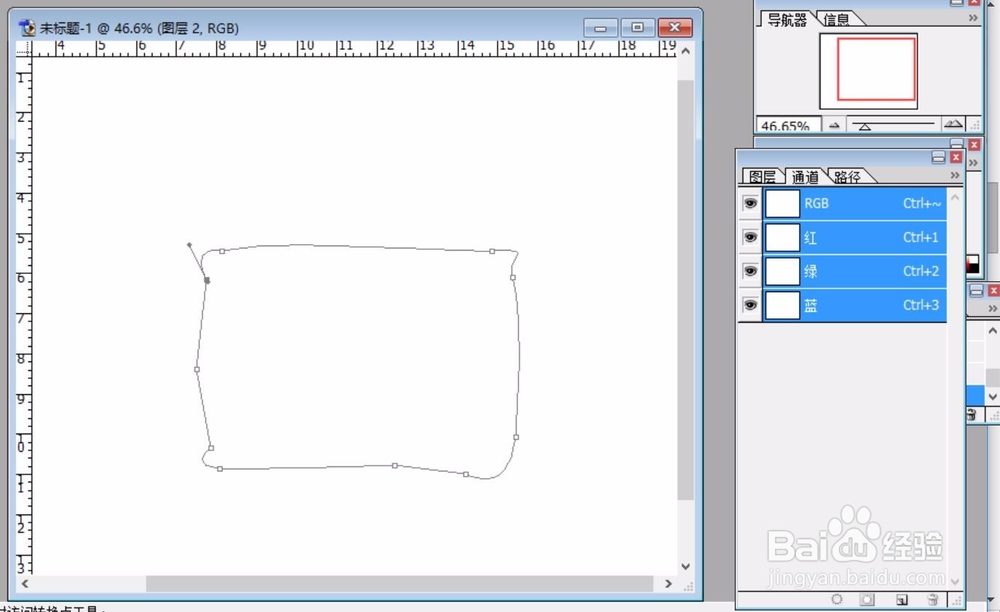Screen dimensions: 1000x612
Task: Select the RGB composite channel row
Action: point(855,203)
